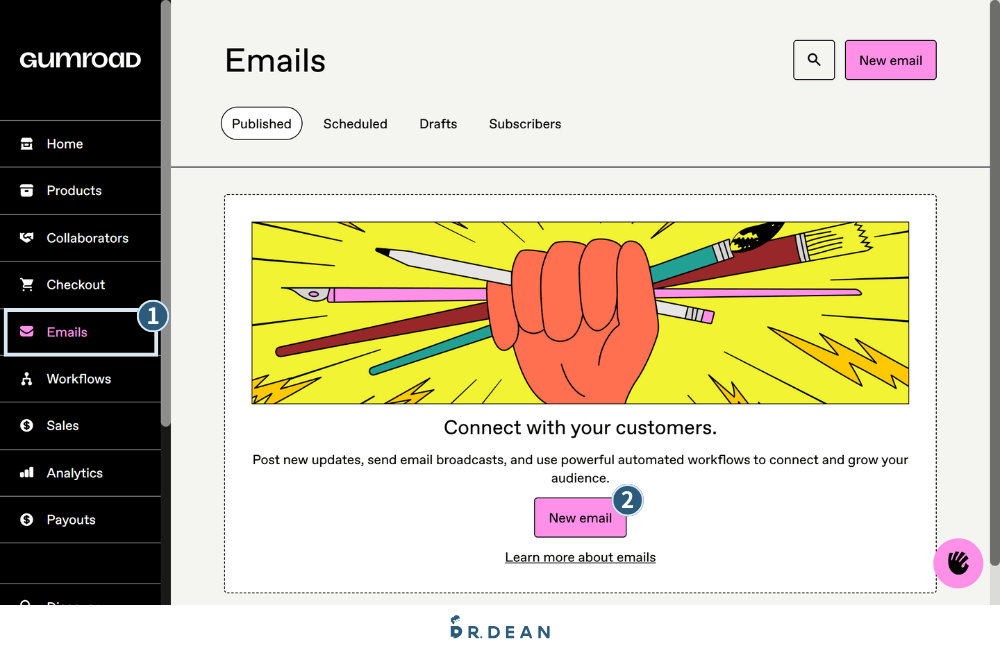Switch to the Scheduled tab
Screen dimensions: 1000x650
point(355,124)
